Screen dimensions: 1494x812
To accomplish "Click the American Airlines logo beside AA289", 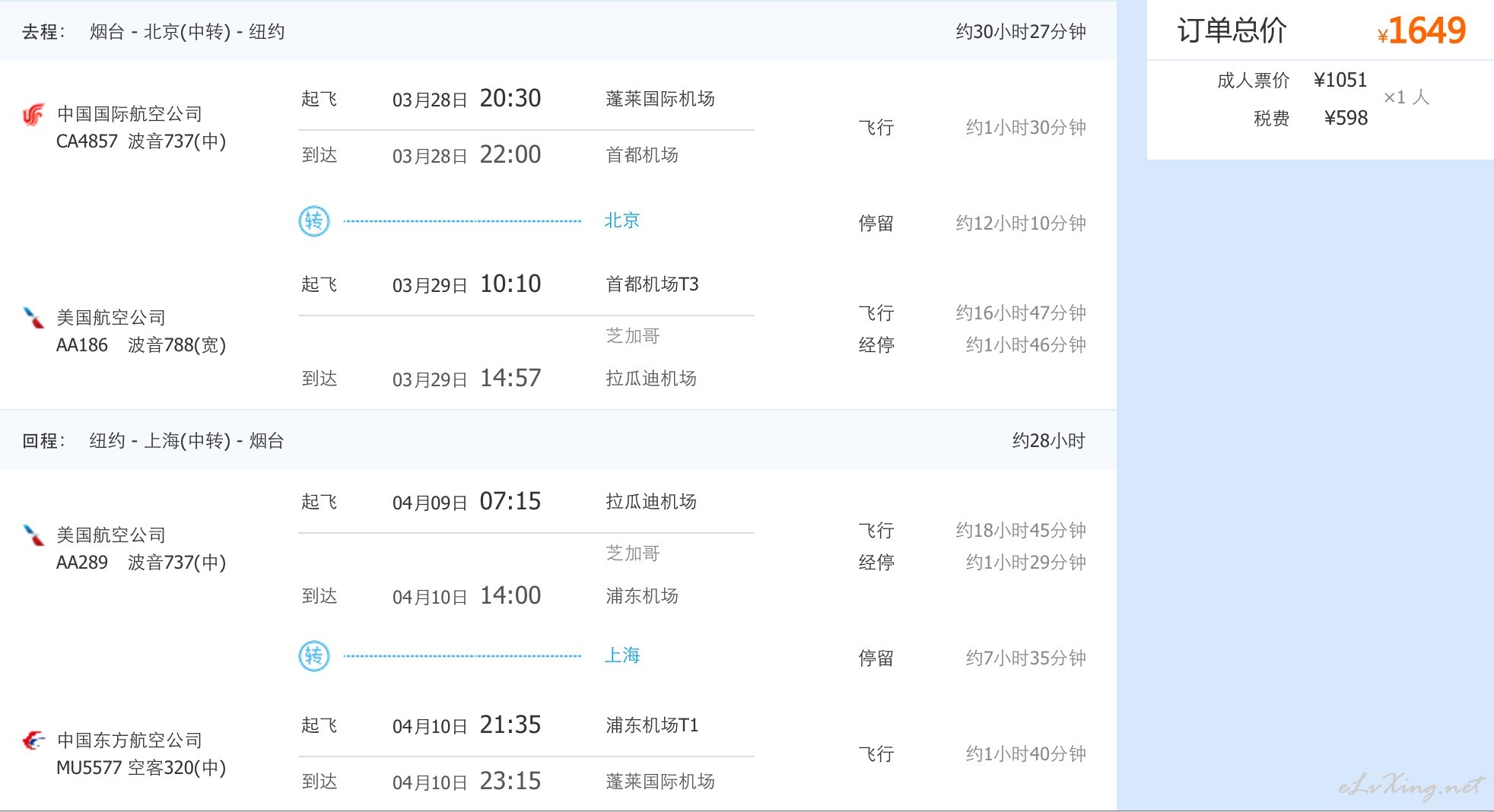I will (33, 534).
